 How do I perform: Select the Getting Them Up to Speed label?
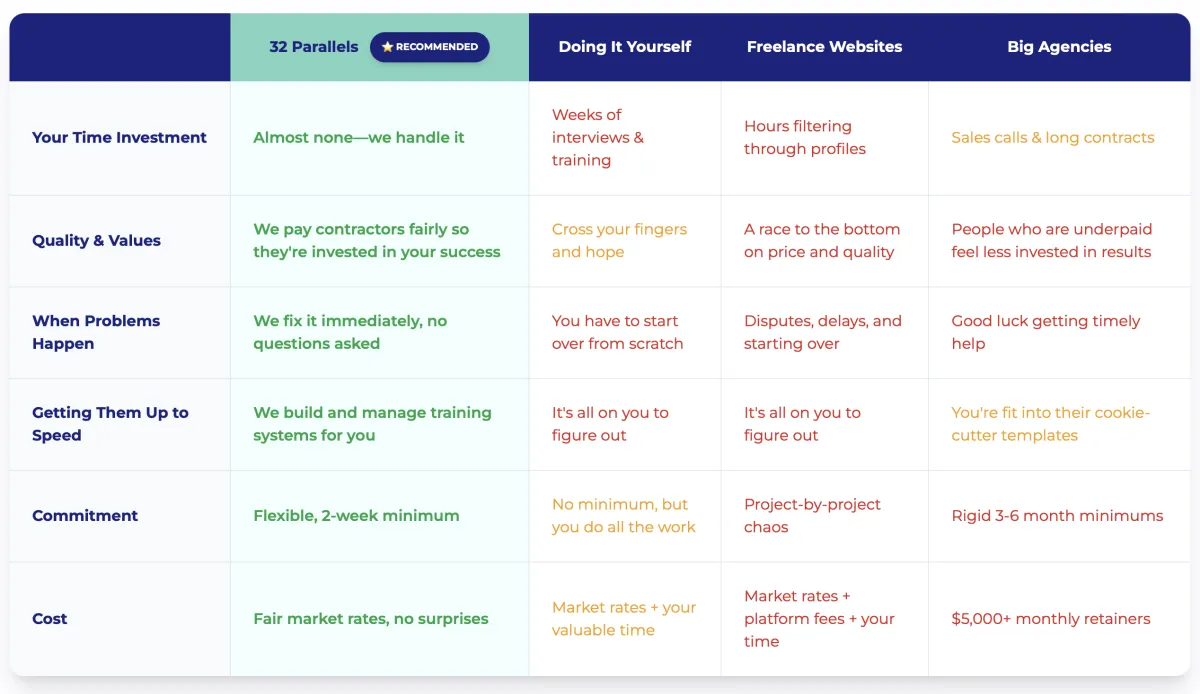click(110, 424)
